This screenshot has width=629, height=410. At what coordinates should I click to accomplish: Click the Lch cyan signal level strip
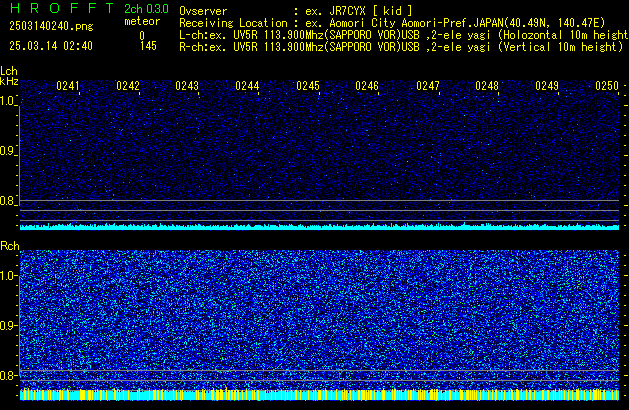tap(319, 227)
